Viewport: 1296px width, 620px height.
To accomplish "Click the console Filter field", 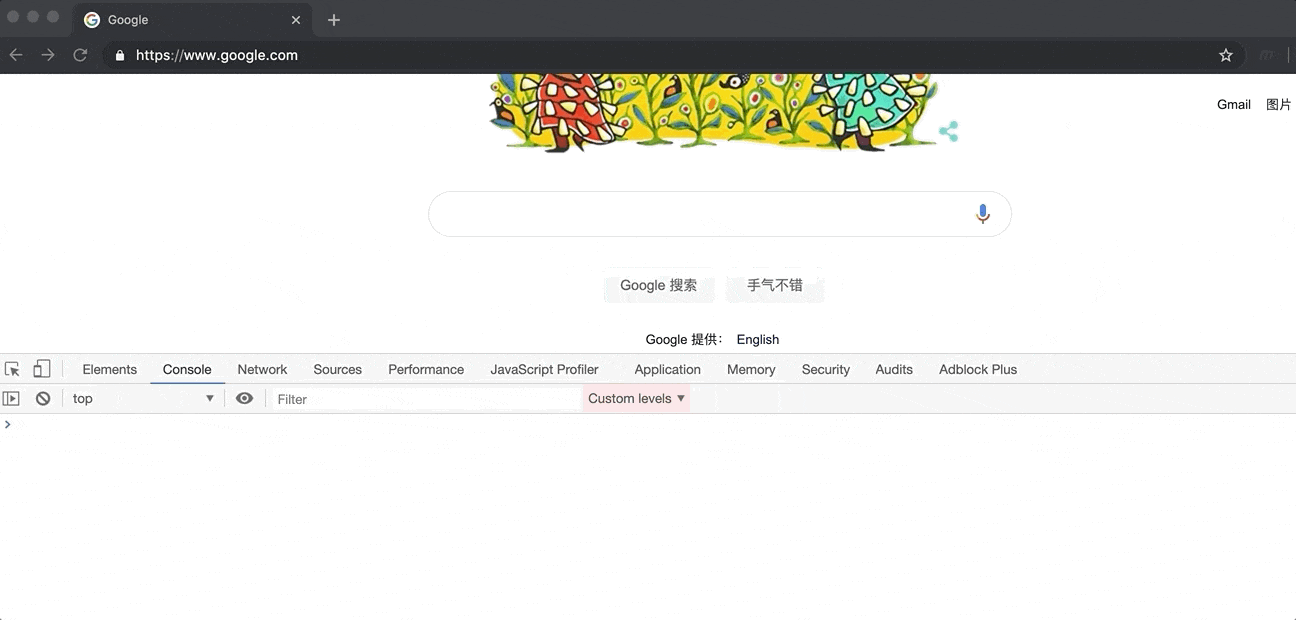I will coord(427,399).
